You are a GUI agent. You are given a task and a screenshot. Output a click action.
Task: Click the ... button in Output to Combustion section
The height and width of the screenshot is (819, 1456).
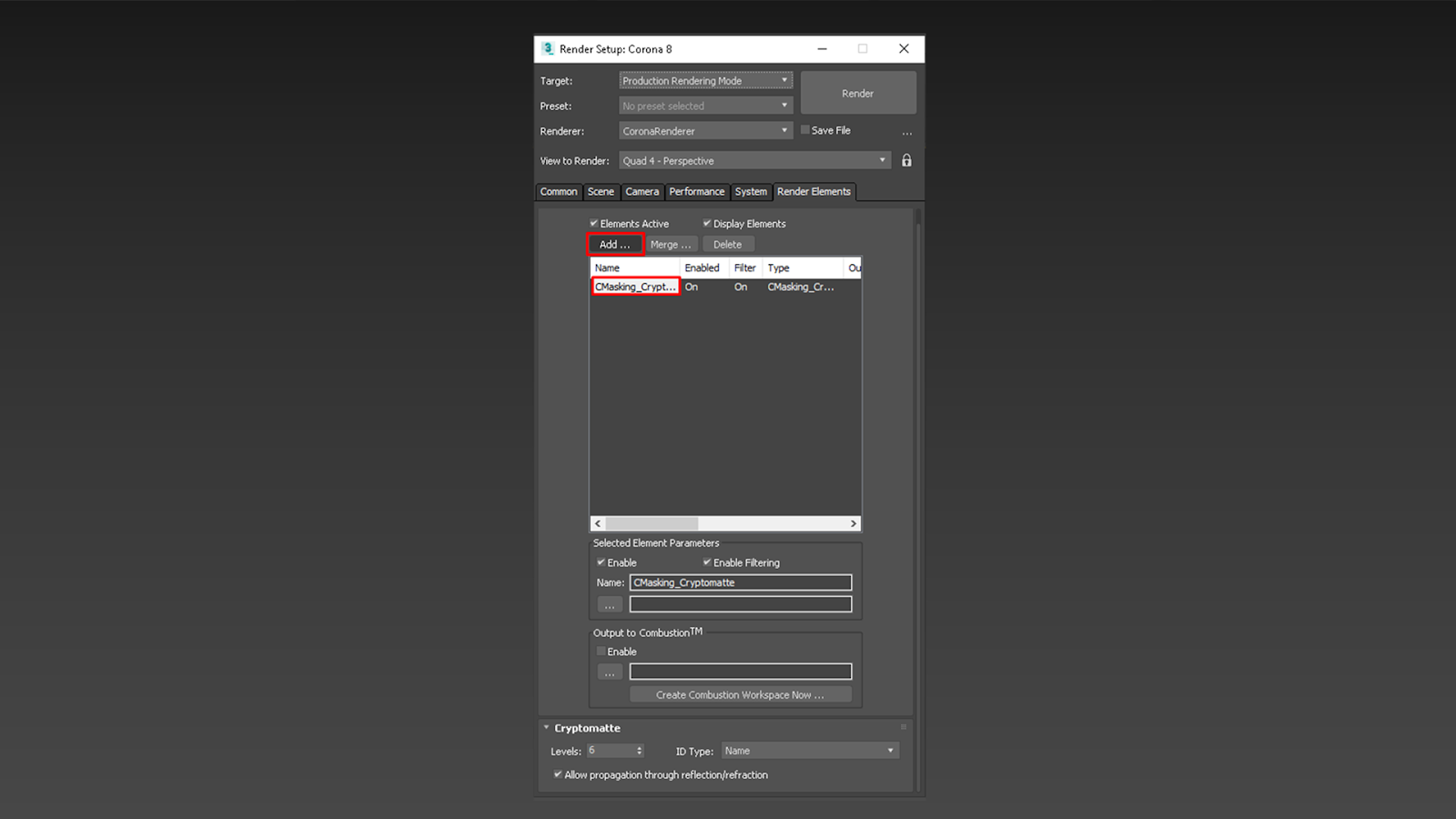[x=609, y=672]
